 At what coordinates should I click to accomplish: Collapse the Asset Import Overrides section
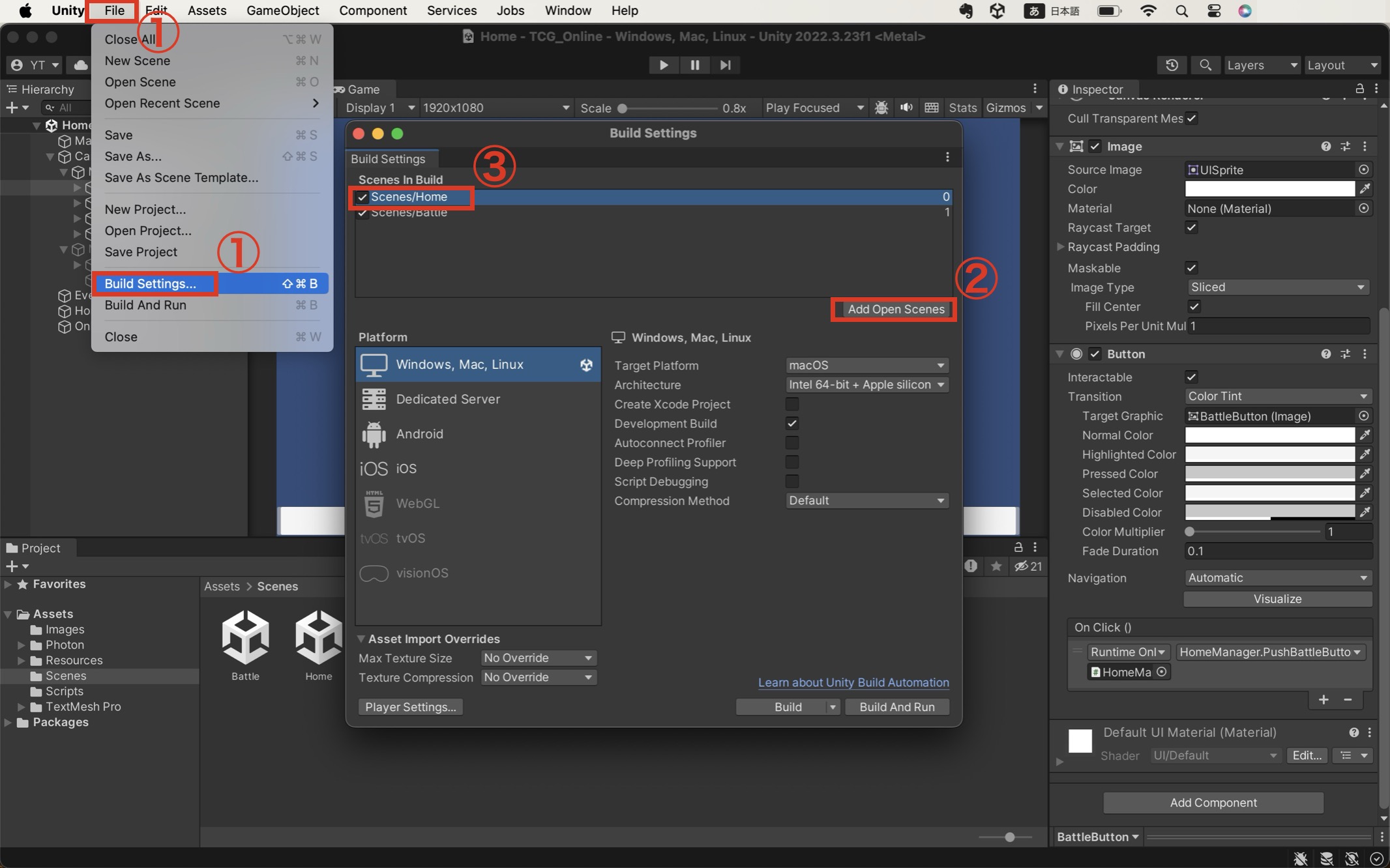click(x=361, y=639)
